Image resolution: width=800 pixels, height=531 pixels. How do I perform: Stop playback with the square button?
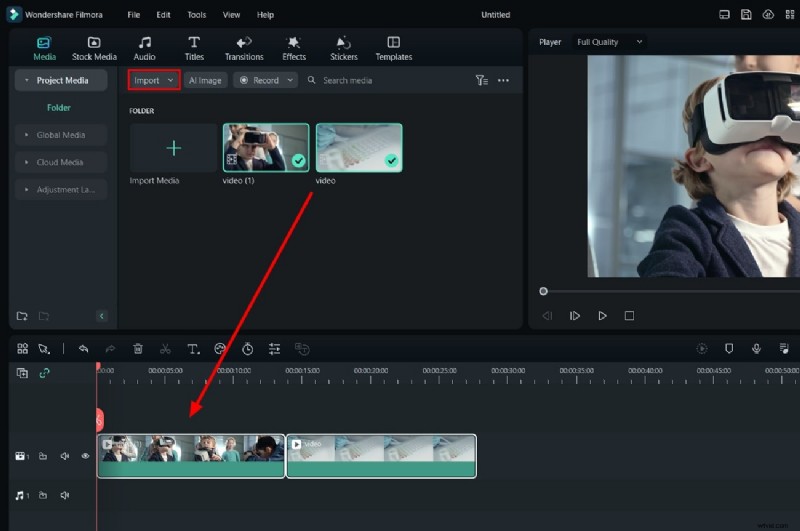[629, 316]
